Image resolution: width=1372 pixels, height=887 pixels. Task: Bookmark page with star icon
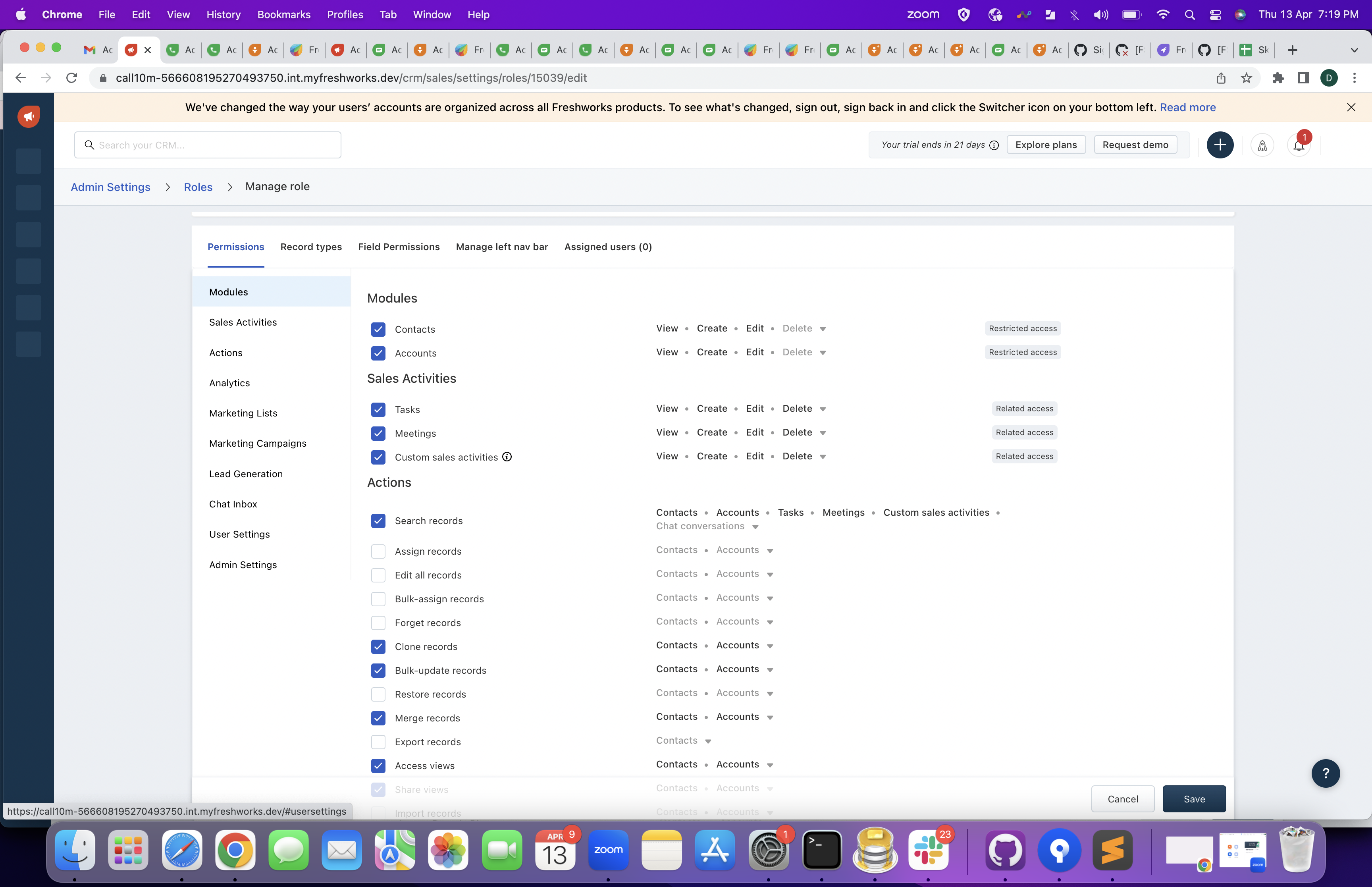tap(1246, 78)
